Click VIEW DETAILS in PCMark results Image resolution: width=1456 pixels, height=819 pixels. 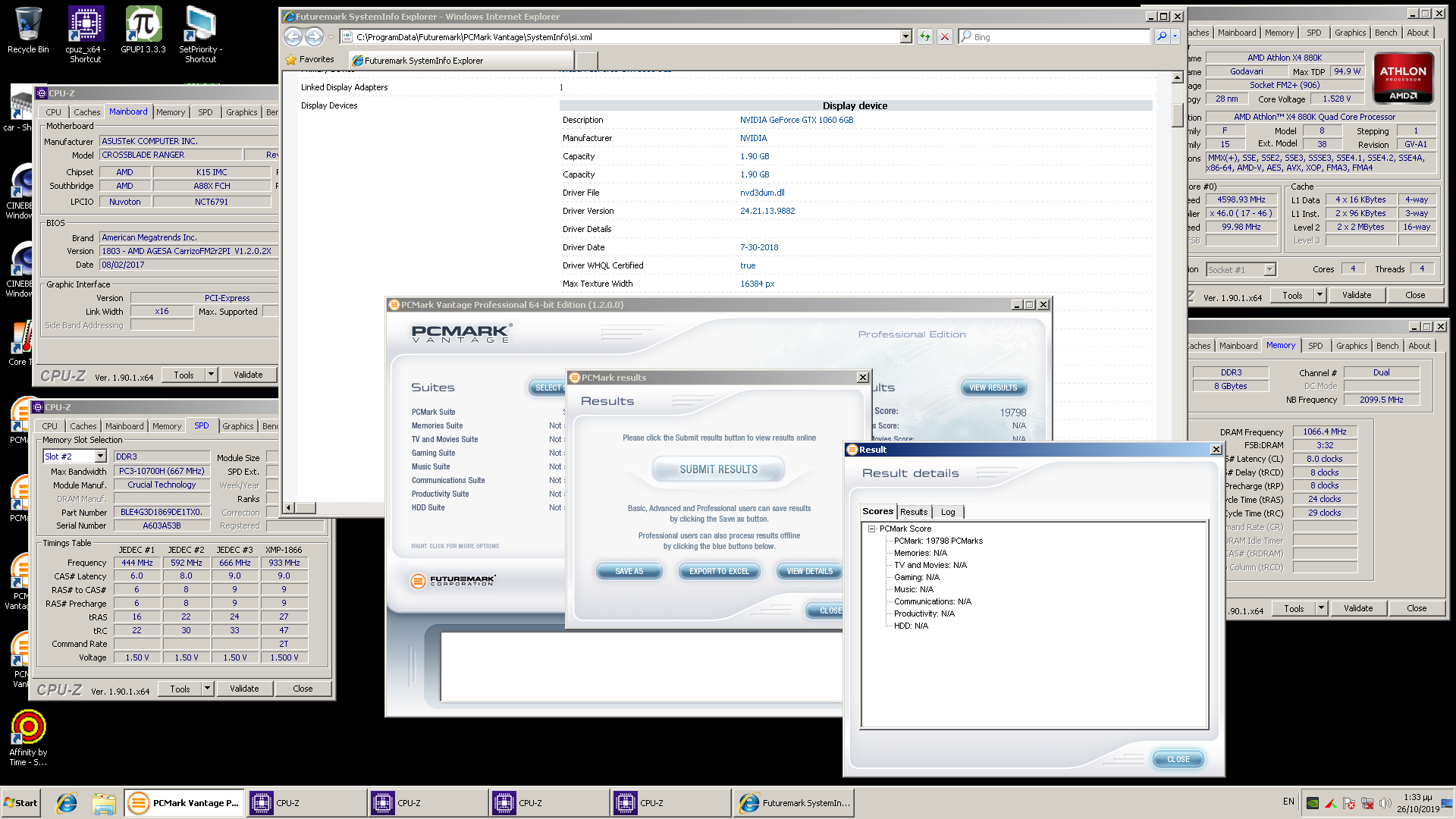pos(809,571)
